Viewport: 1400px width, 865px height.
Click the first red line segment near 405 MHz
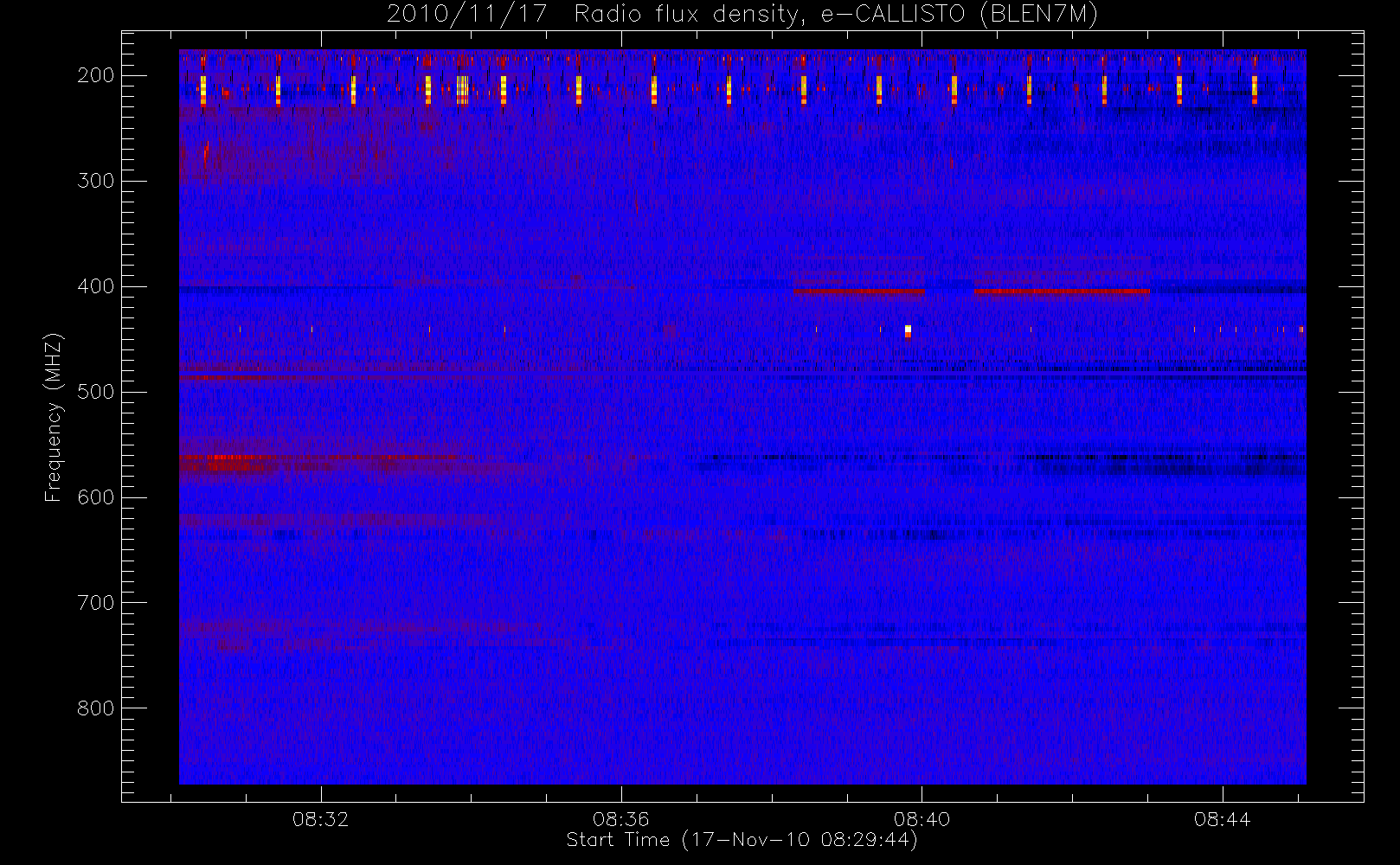(859, 292)
